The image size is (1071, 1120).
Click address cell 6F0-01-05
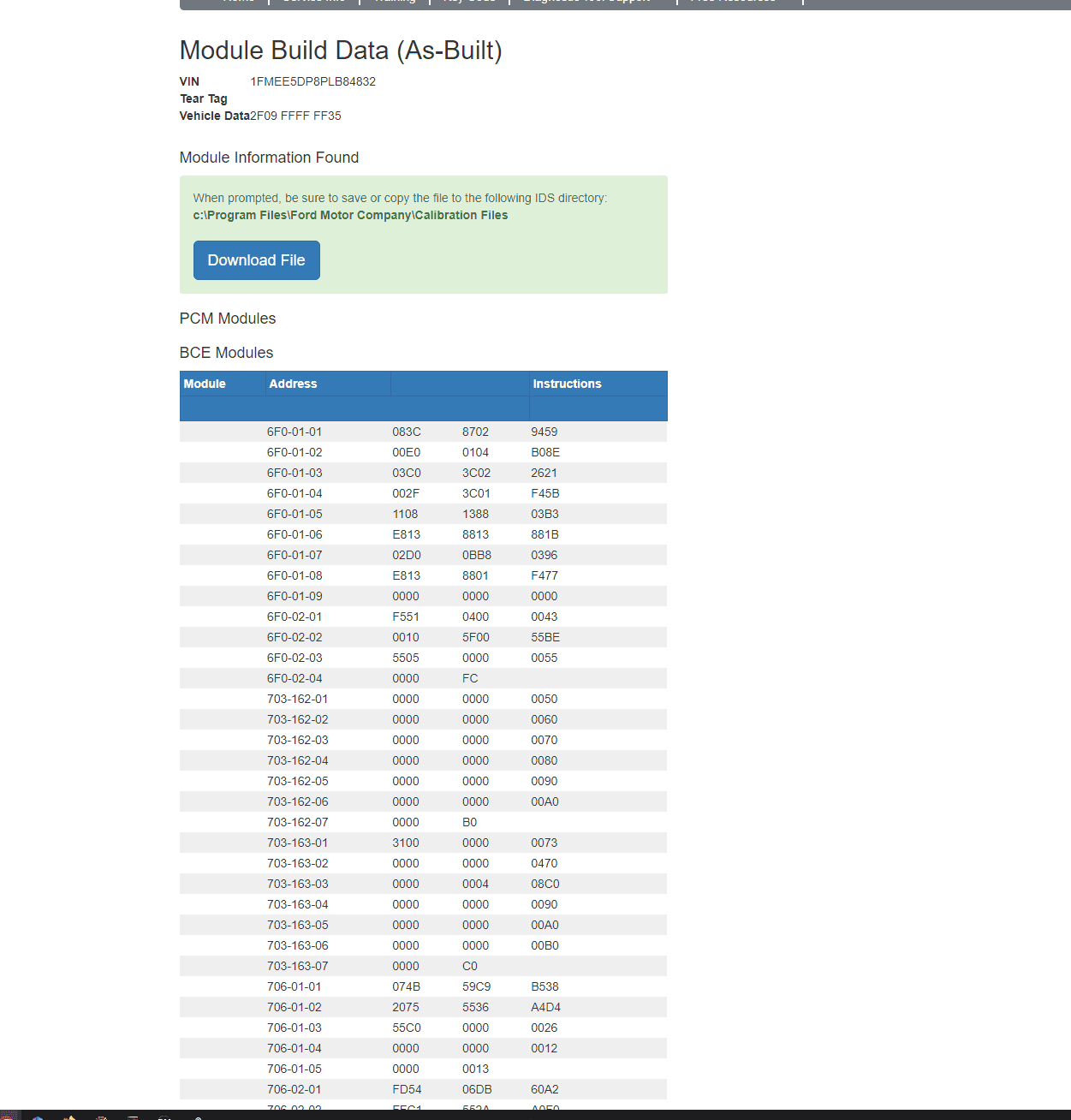click(x=295, y=514)
